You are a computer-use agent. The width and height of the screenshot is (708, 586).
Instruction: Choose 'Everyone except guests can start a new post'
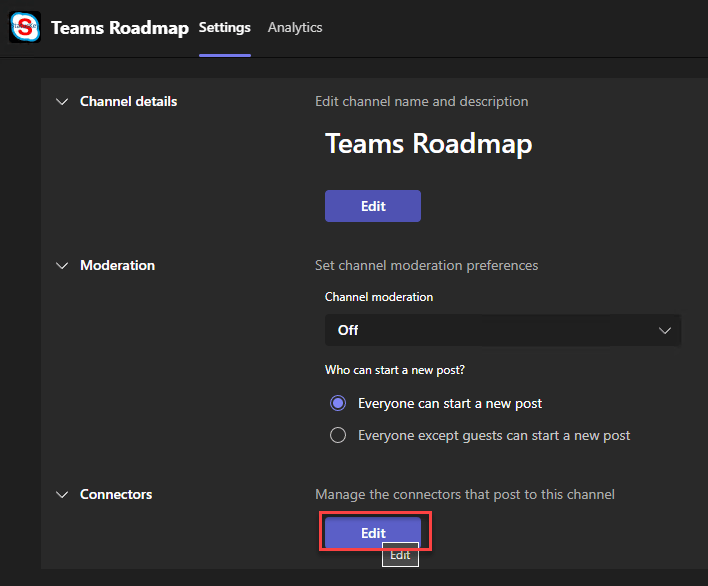[x=338, y=435]
